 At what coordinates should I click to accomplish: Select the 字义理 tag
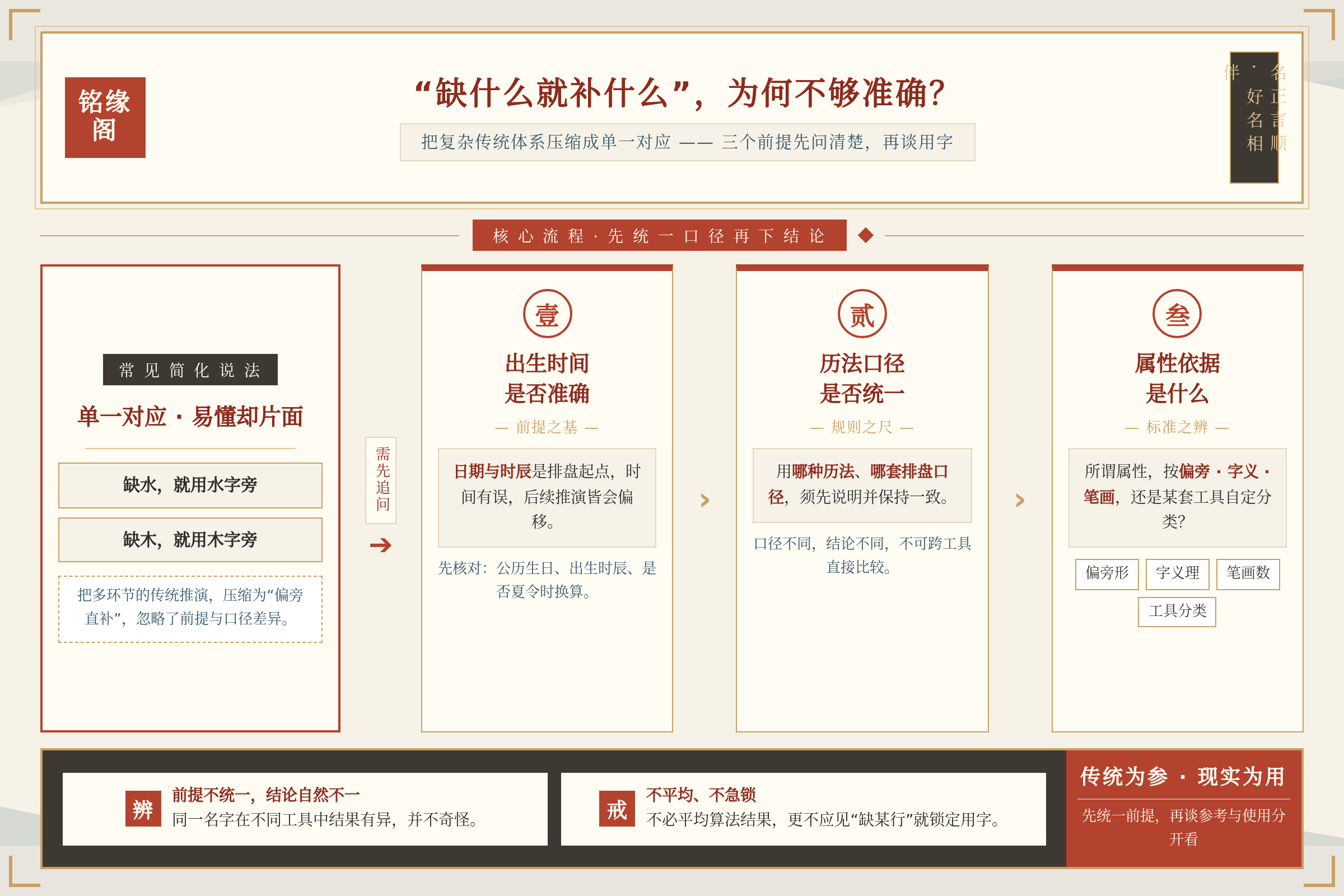point(1177,573)
